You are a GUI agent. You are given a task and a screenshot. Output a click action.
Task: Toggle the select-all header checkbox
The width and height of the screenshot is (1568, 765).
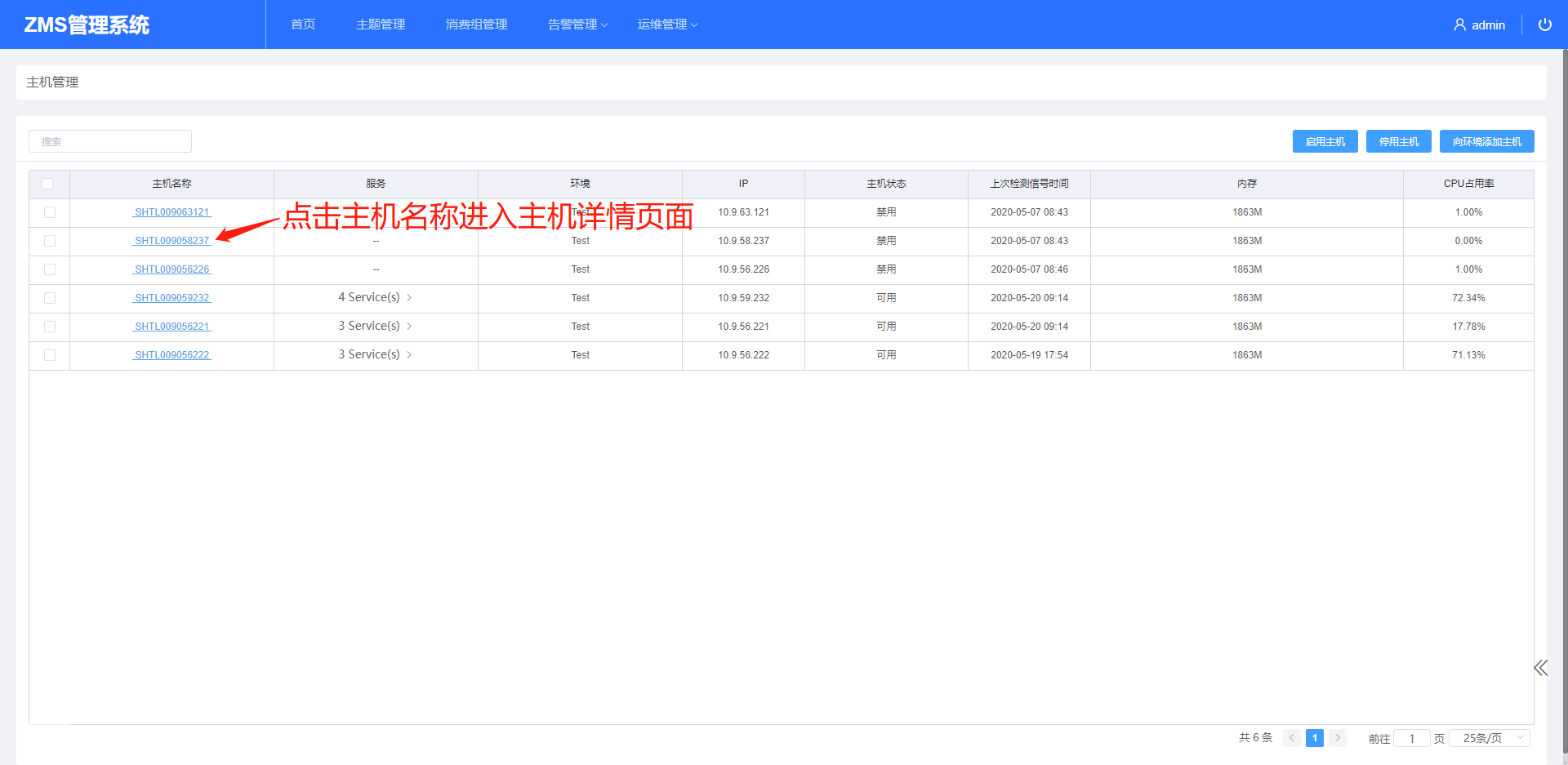point(47,184)
